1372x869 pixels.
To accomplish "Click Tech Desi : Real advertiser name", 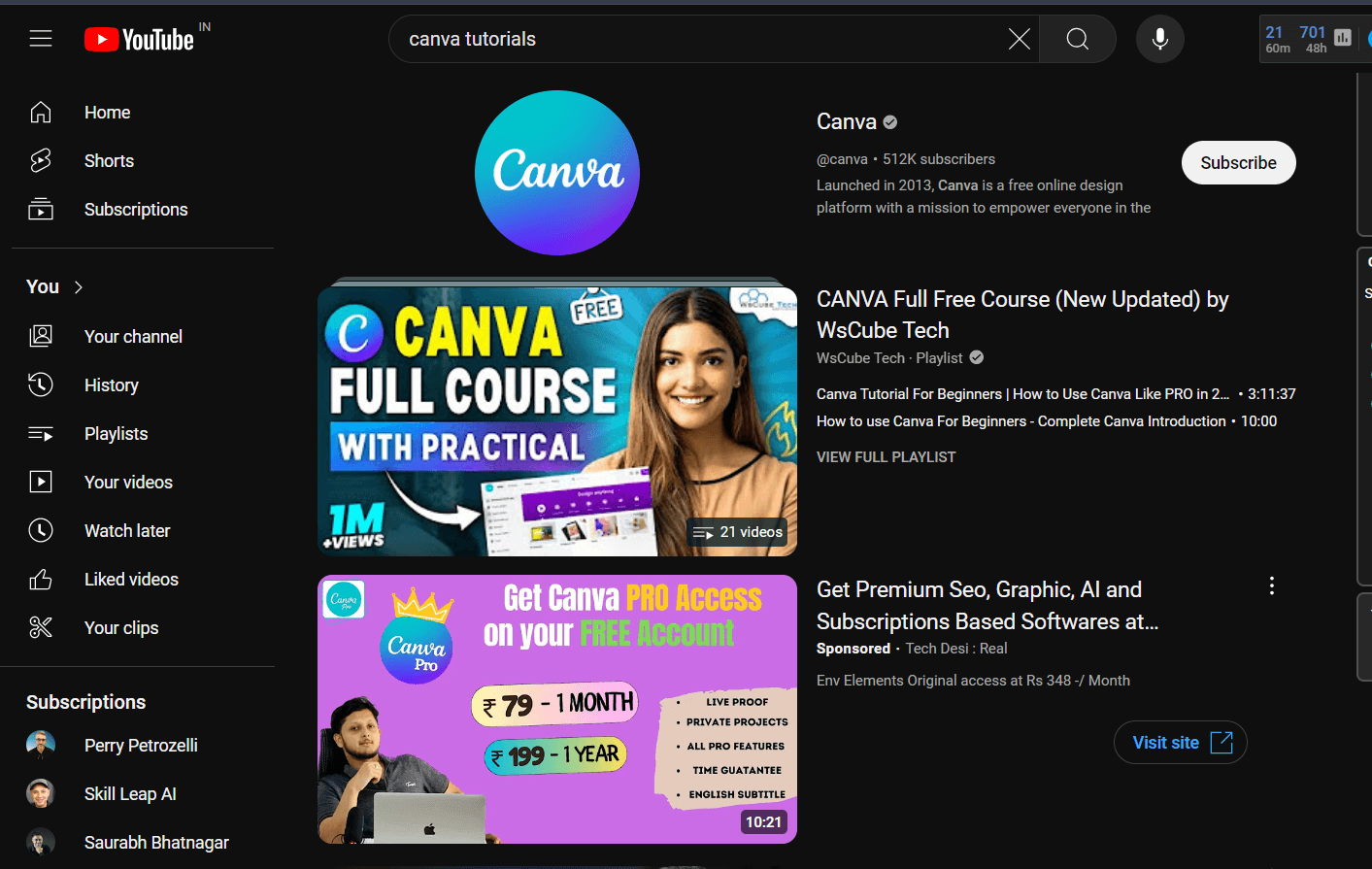I will (x=956, y=649).
